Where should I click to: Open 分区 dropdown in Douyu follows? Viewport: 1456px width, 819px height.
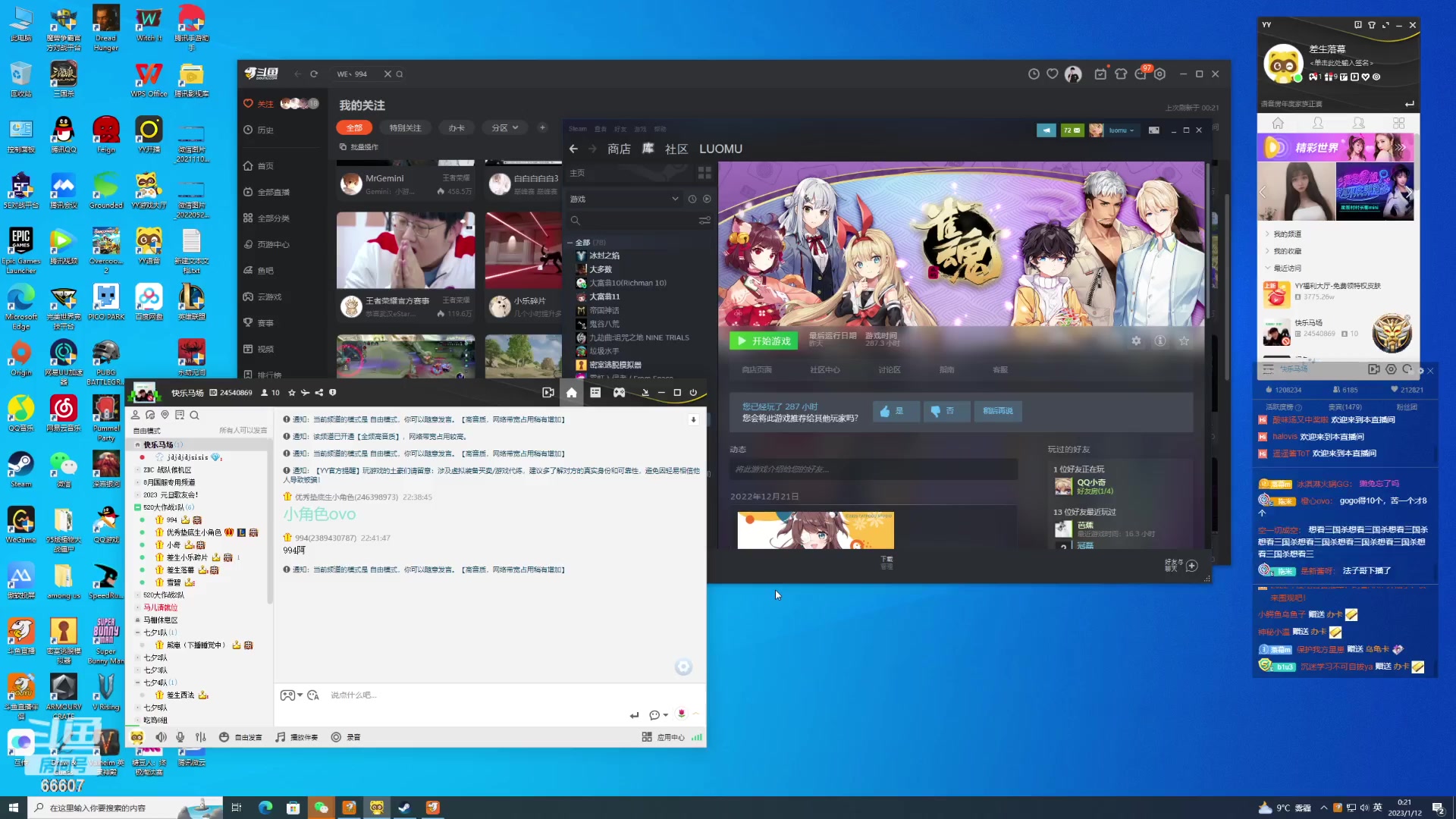pyautogui.click(x=504, y=128)
